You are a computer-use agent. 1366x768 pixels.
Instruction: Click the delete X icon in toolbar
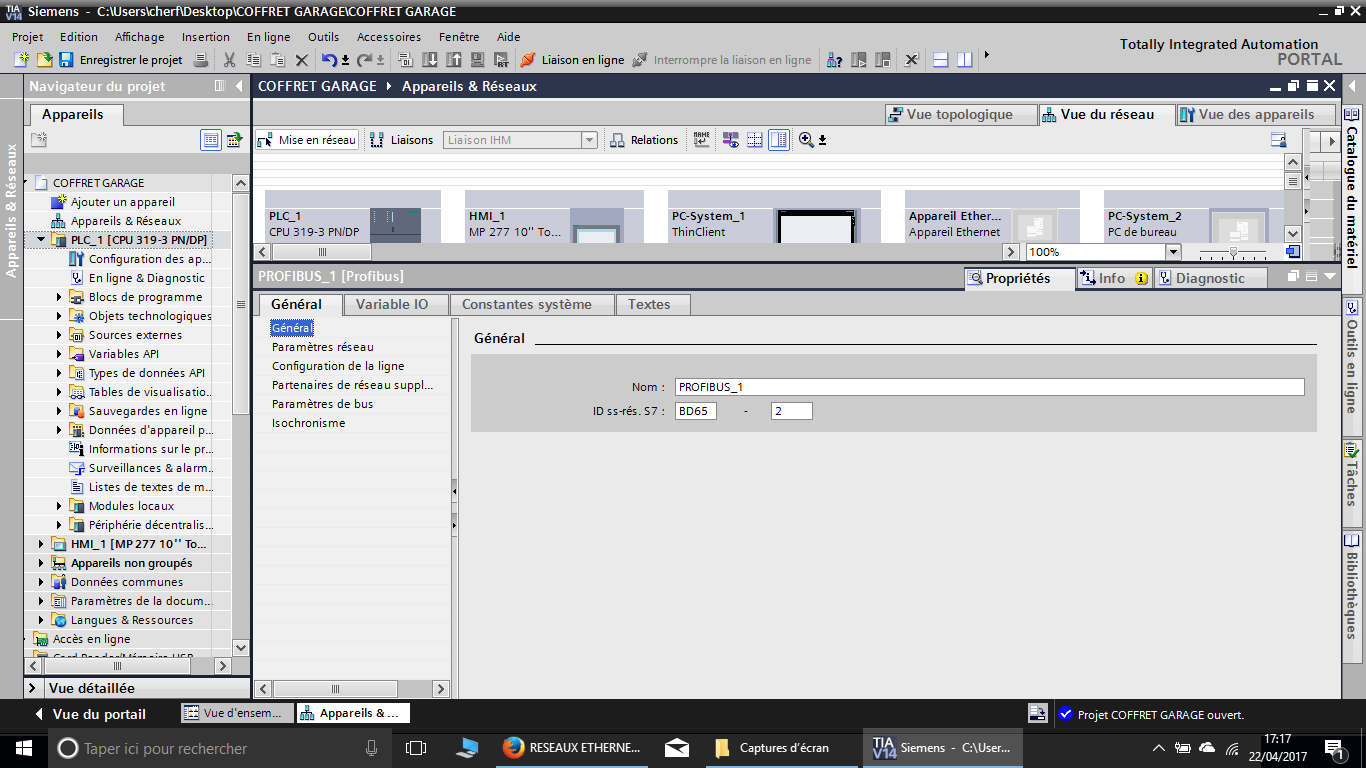[302, 60]
